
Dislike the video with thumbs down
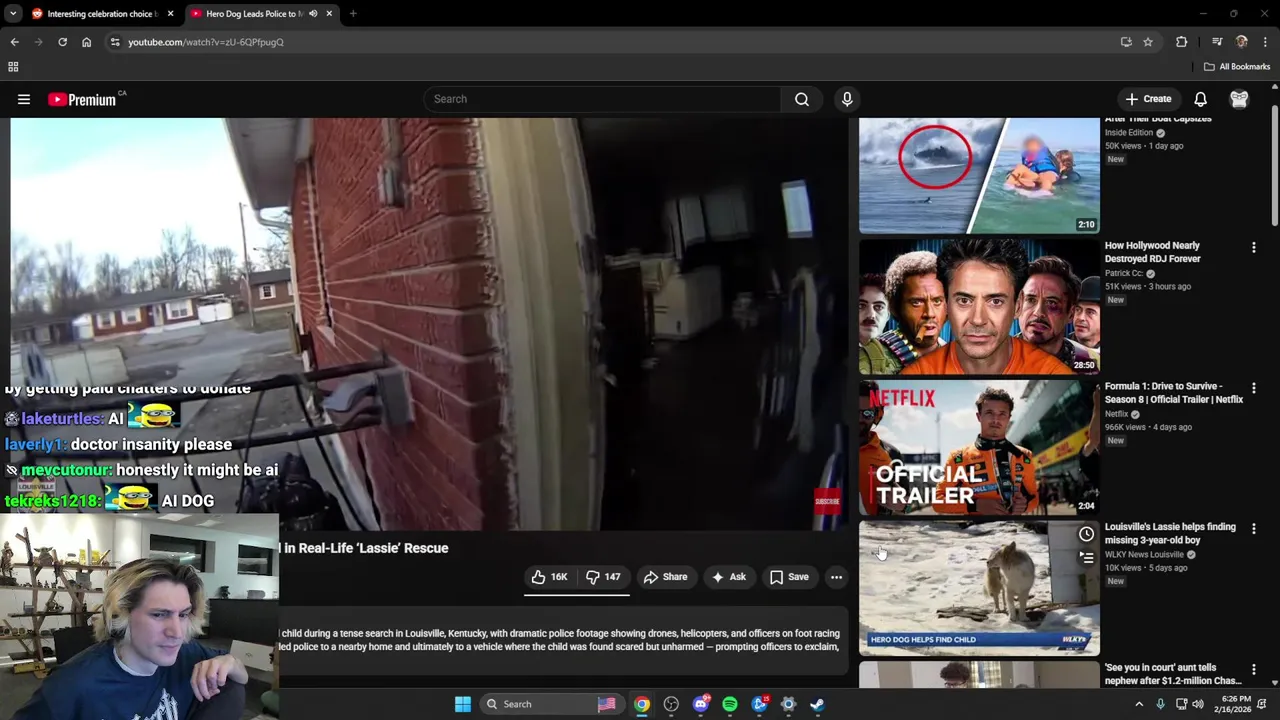coord(603,577)
